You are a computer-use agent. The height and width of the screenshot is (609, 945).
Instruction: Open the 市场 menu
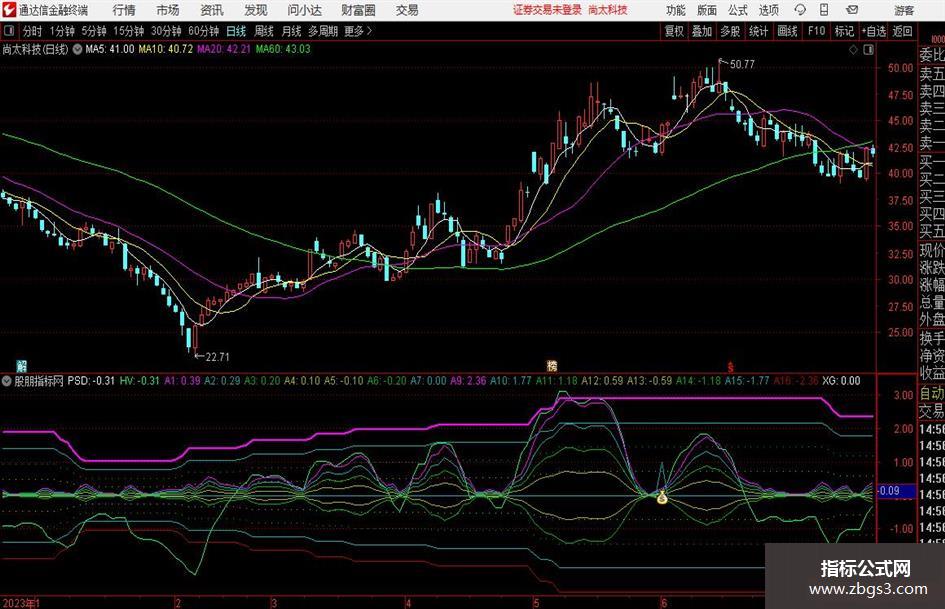coord(168,10)
